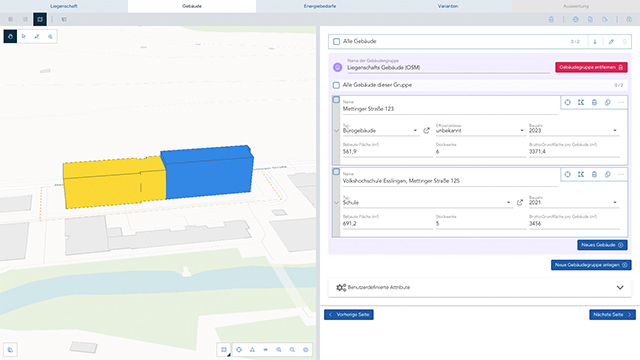The height and width of the screenshot is (360, 640).
Task: Tick Alle Gebäude dieser Gruppe checkbox
Action: coord(336,85)
